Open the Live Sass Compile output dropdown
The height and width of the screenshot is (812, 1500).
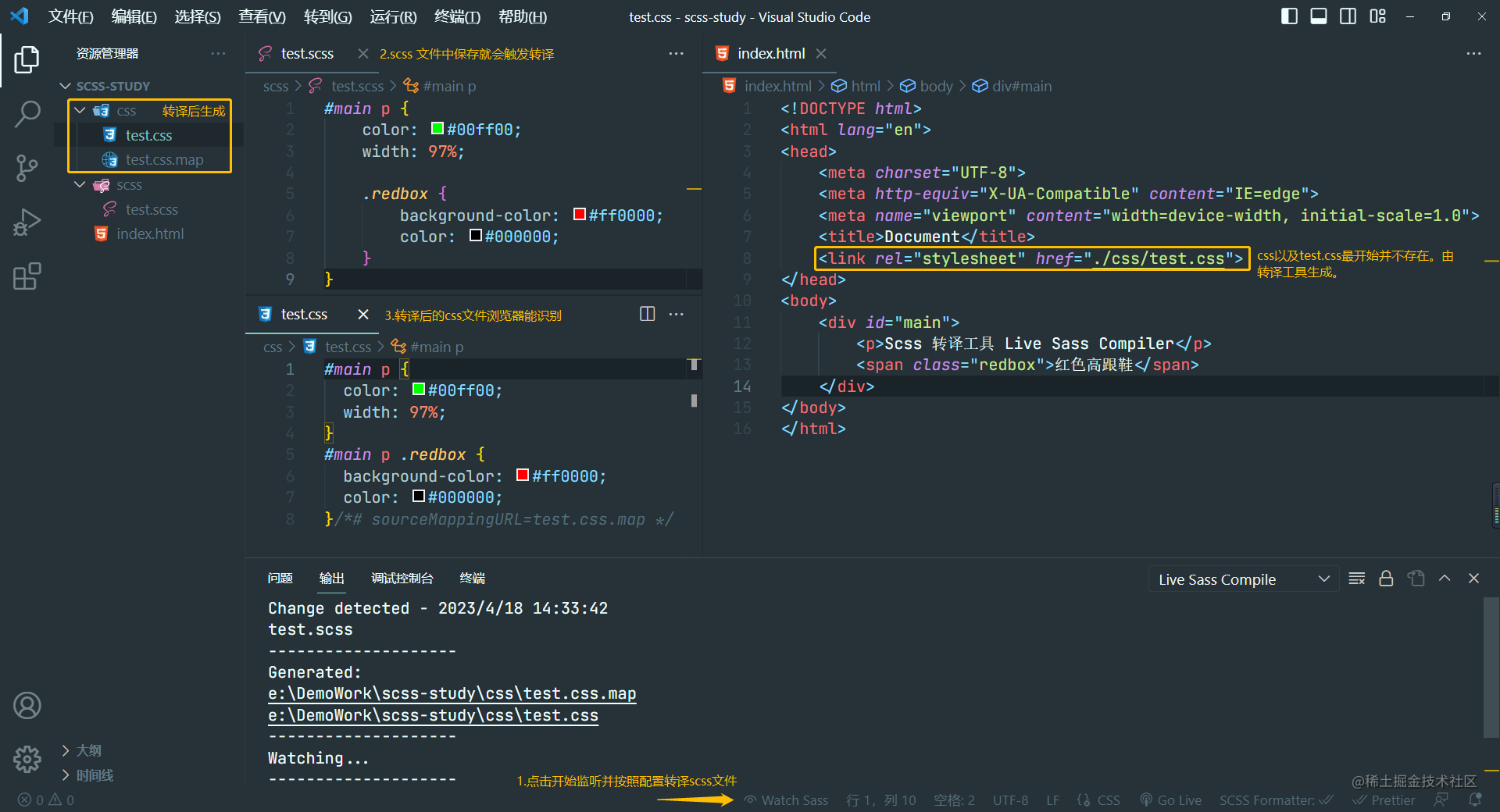click(1244, 579)
